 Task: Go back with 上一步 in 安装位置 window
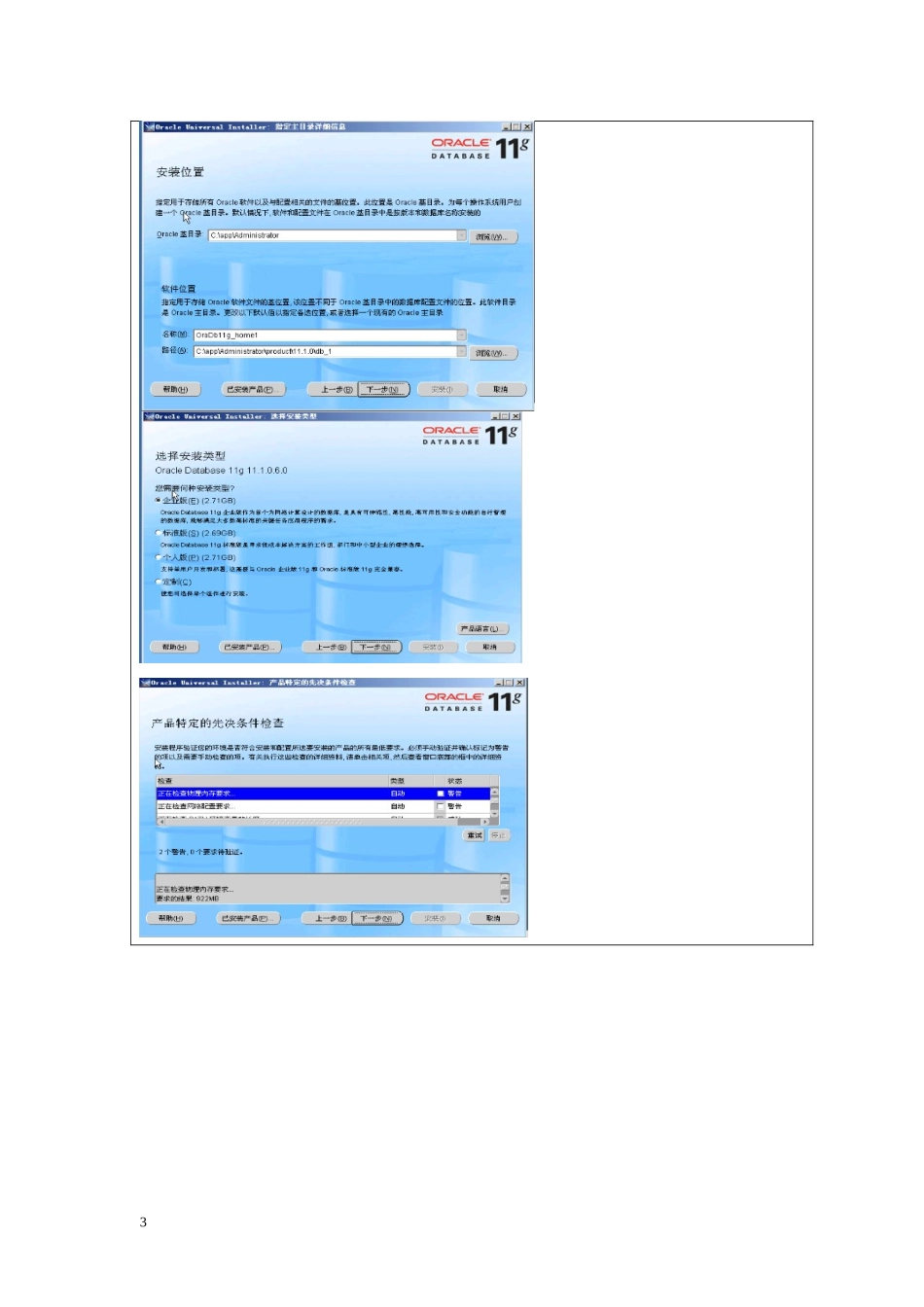pyautogui.click(x=332, y=389)
